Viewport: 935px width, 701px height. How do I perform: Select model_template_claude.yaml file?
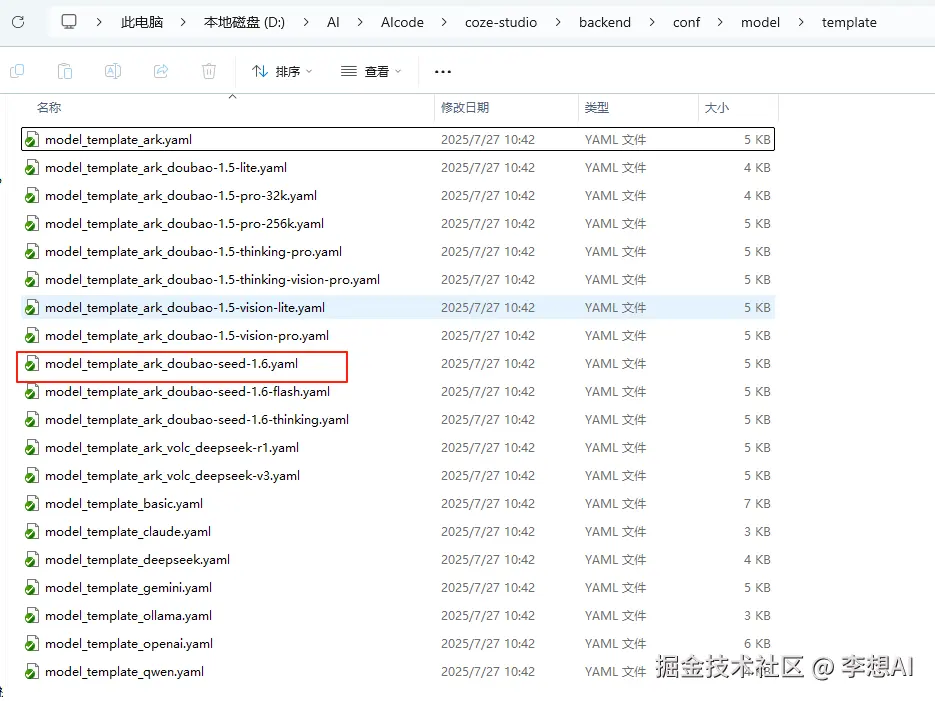click(x=398, y=532)
